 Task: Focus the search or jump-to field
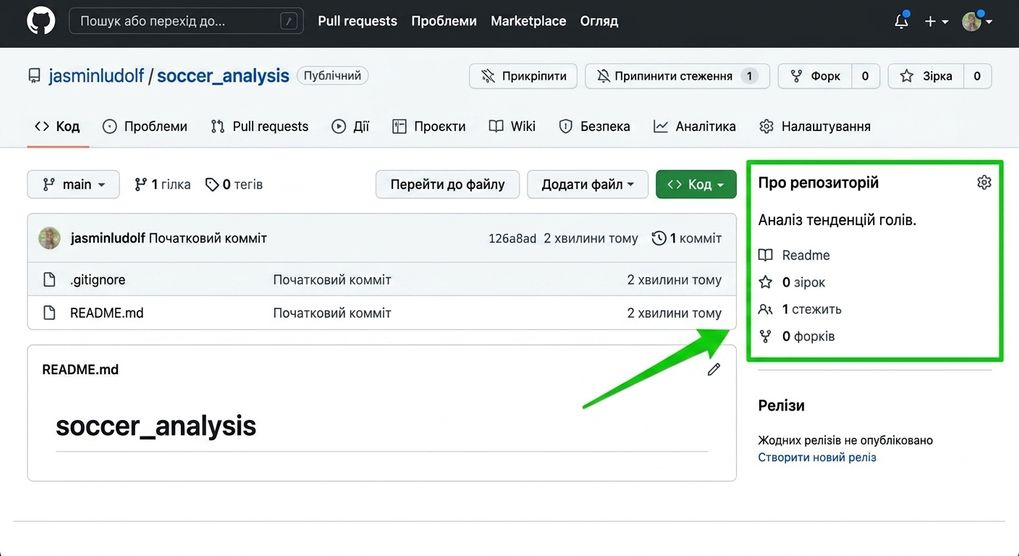186,21
